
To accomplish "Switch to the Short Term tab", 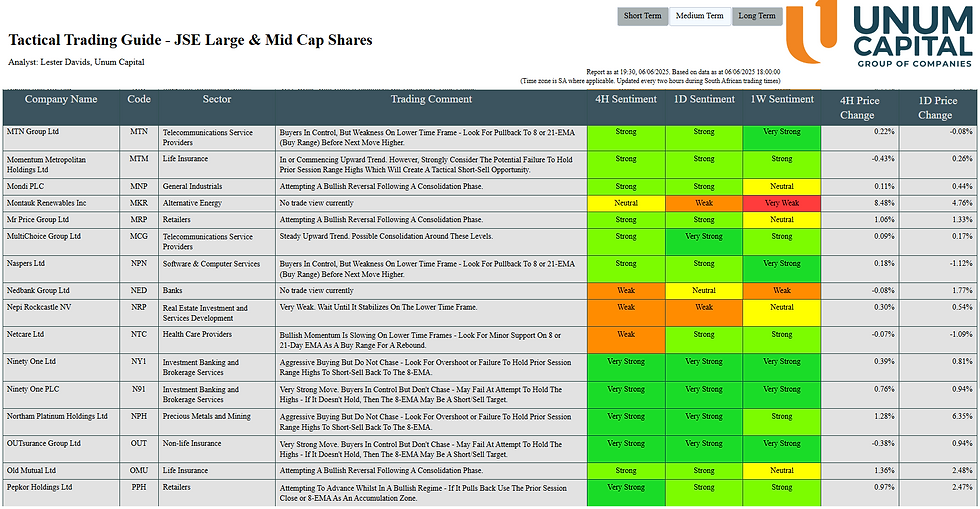I will [642, 16].
